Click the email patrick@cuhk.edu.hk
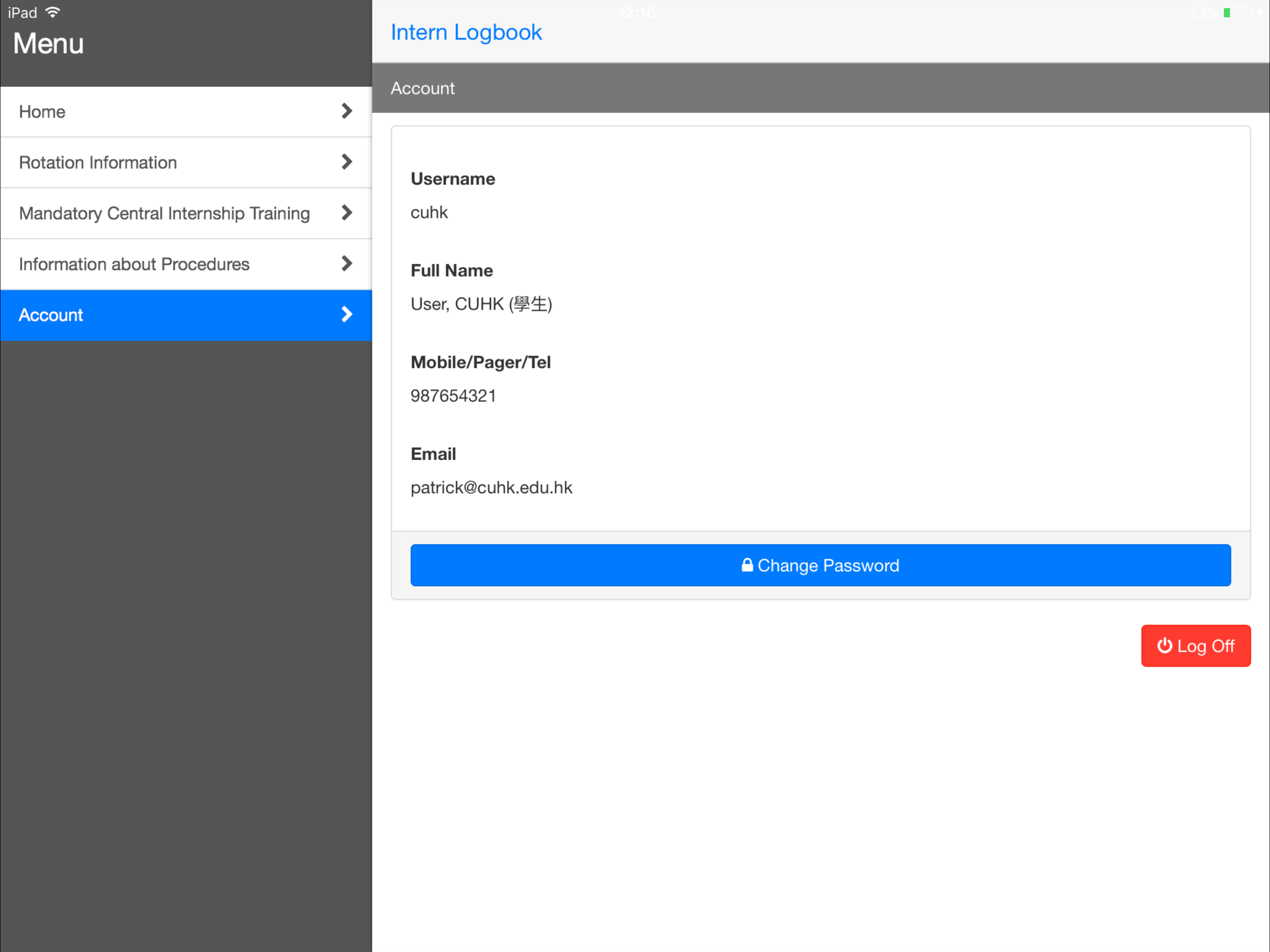This screenshot has width=1270, height=952. tap(491, 488)
